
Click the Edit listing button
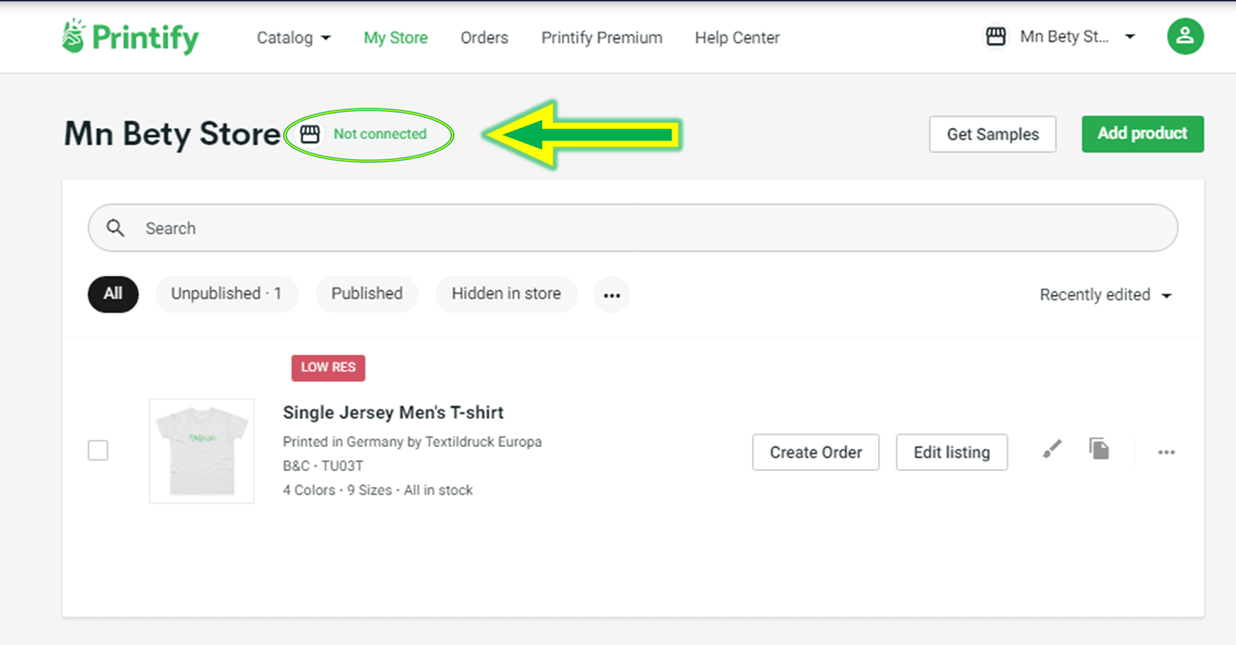point(952,452)
